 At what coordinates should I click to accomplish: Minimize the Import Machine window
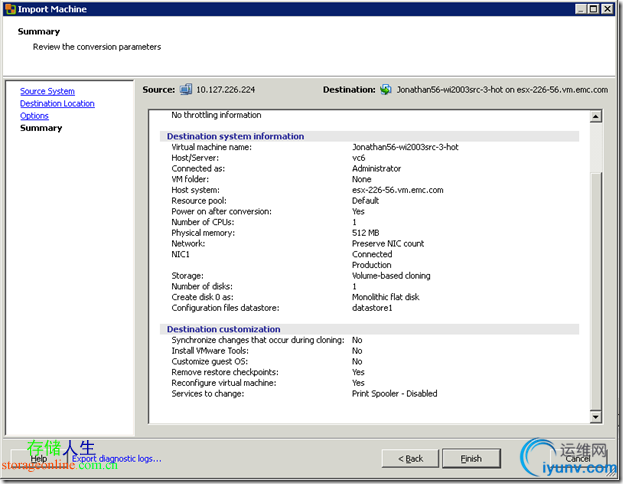[x=581, y=9]
